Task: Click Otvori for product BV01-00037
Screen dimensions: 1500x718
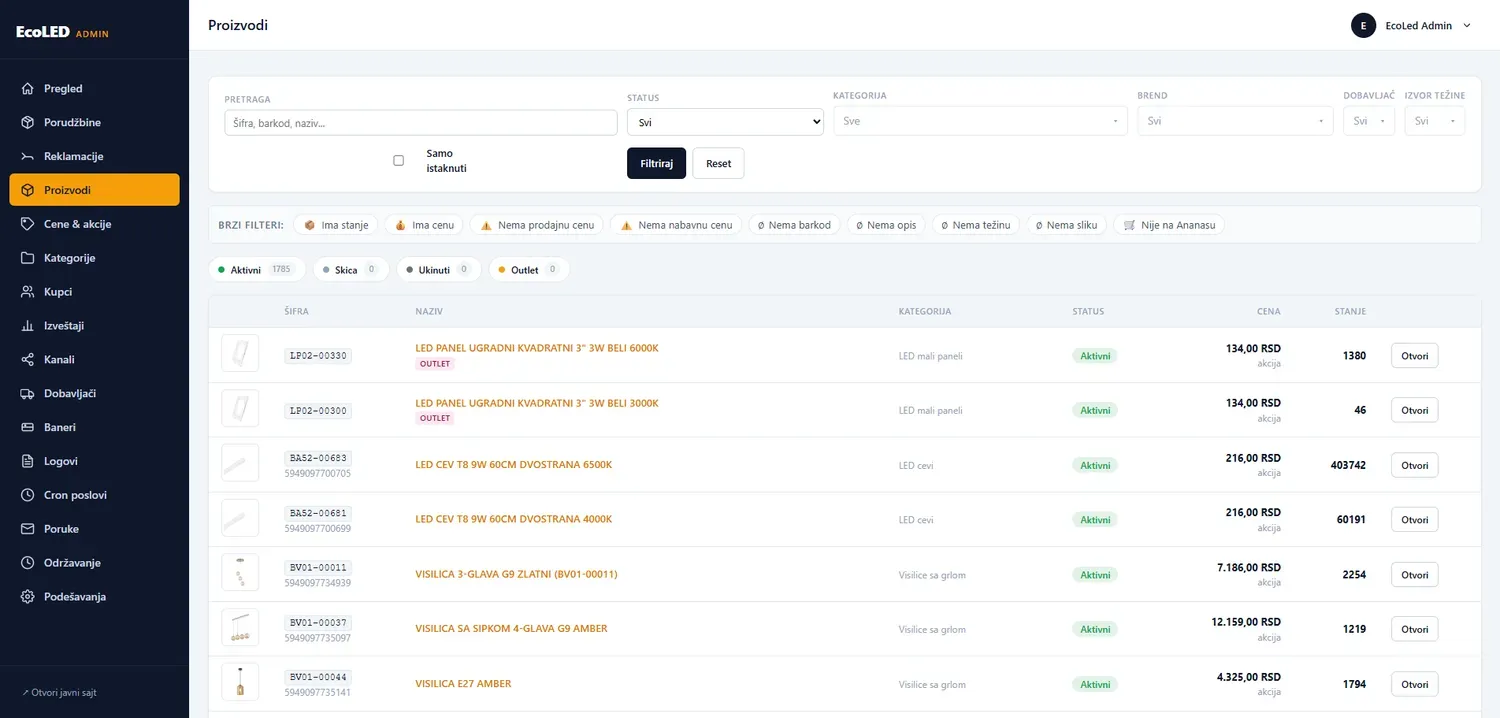Action: (1414, 629)
